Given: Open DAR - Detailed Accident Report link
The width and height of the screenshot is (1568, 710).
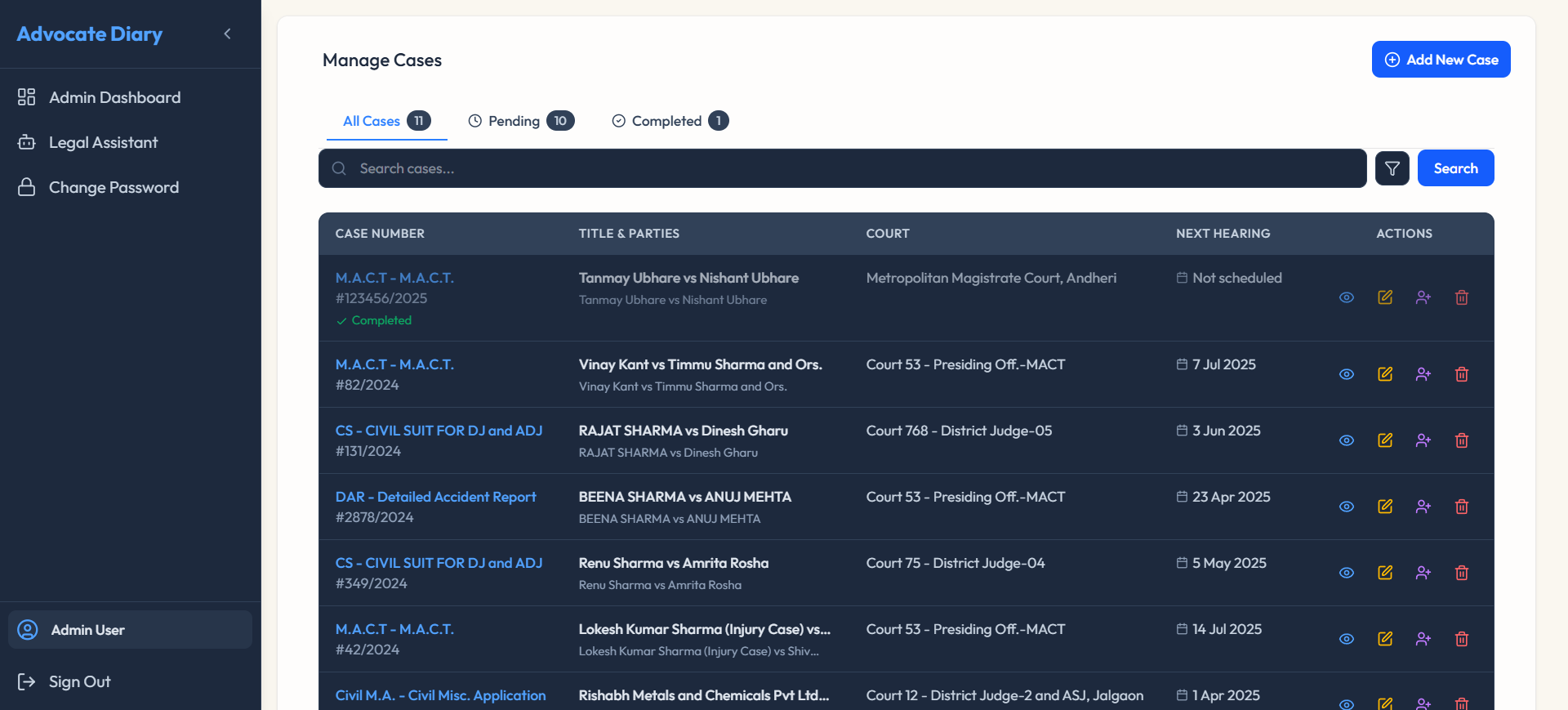Looking at the screenshot, I should [436, 497].
